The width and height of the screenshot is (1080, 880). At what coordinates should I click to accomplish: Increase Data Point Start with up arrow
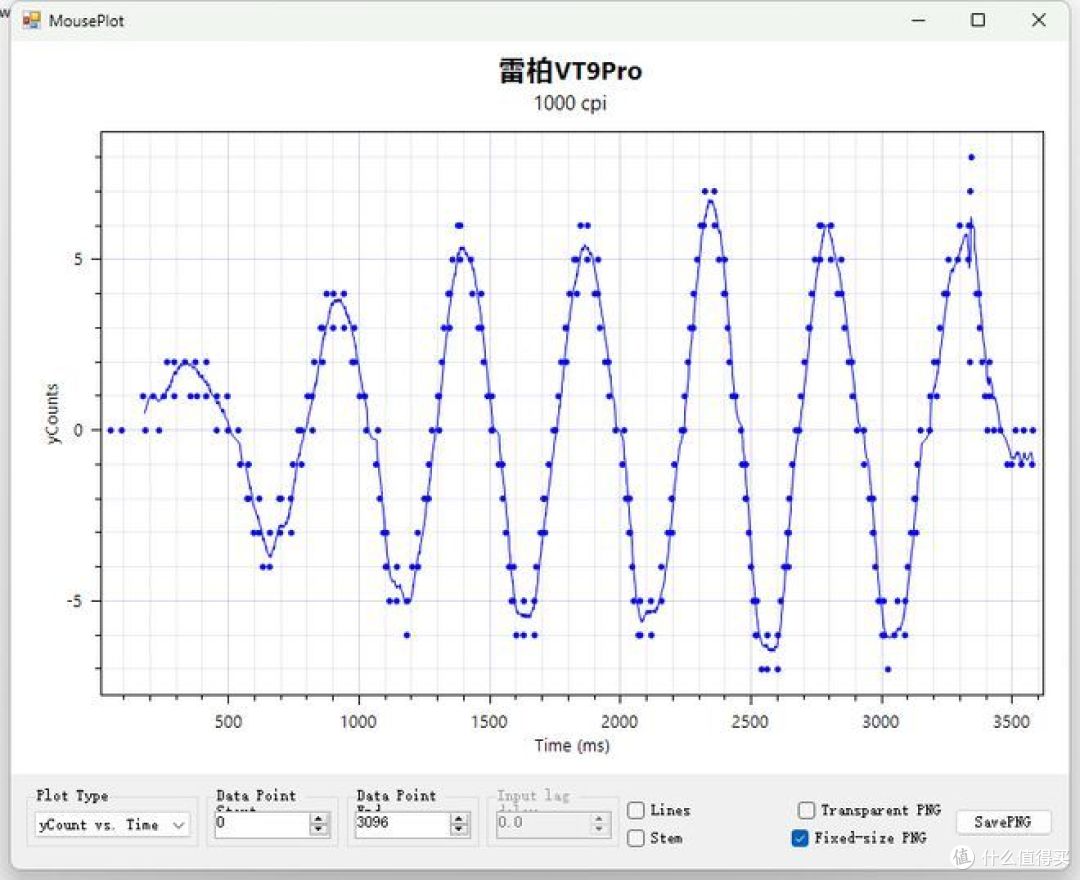pyautogui.click(x=318, y=819)
